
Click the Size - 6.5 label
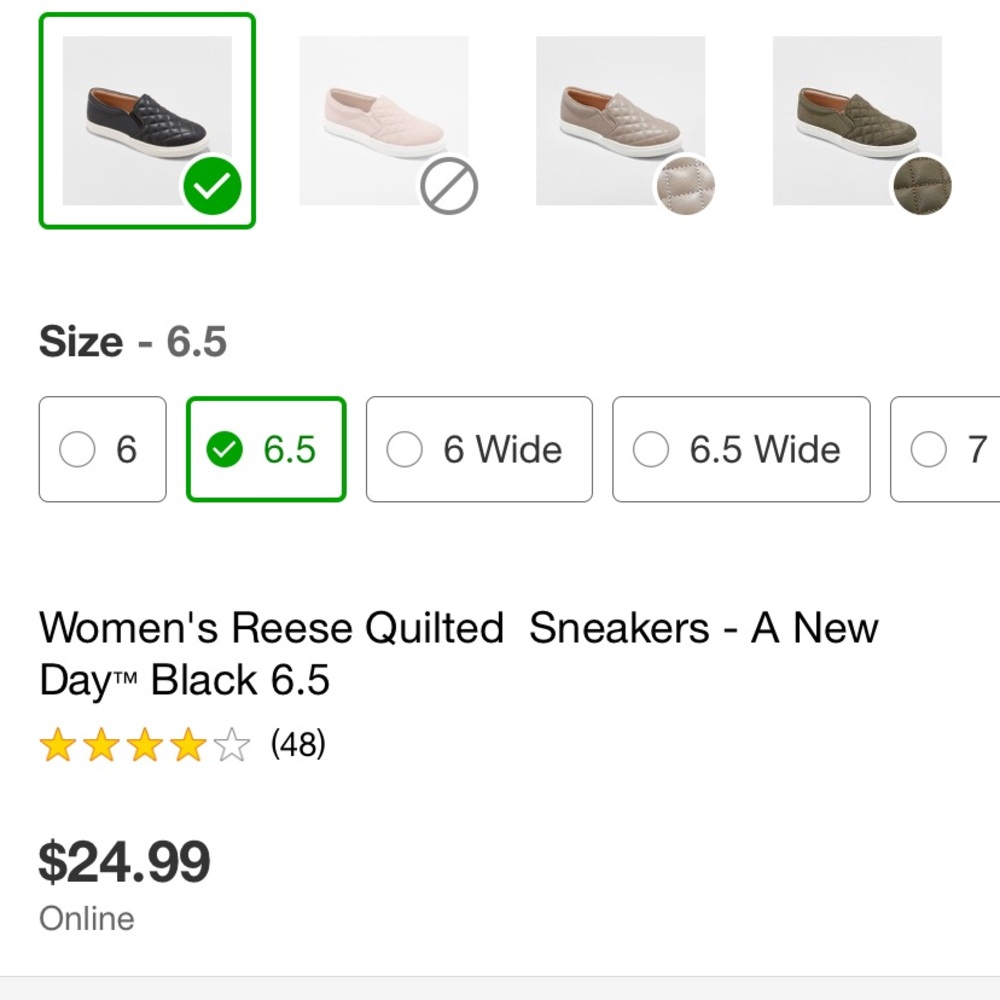tap(133, 341)
